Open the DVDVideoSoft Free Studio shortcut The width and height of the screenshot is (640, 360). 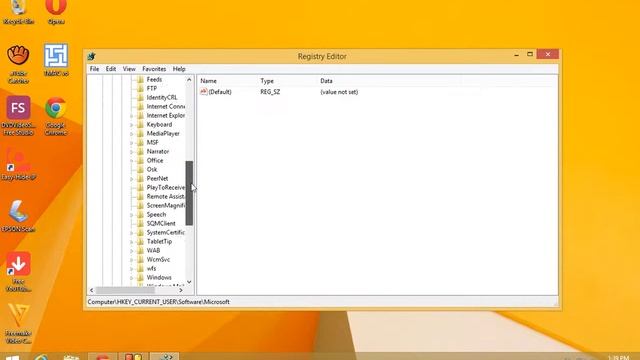click(18, 116)
